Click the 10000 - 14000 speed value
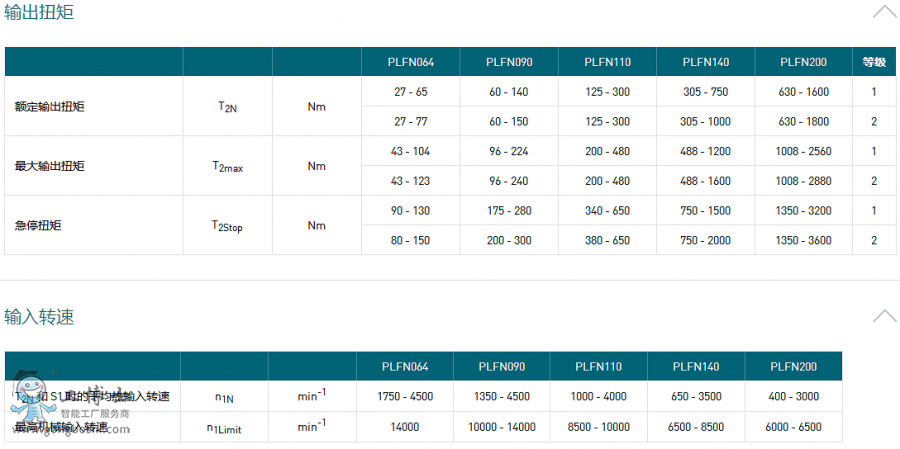900x449 pixels. click(x=501, y=427)
